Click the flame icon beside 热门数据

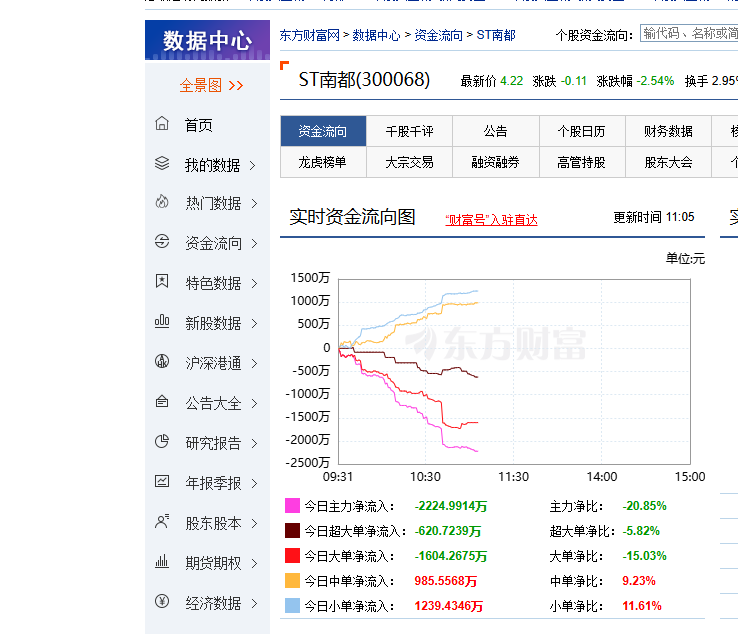pyautogui.click(x=162, y=201)
